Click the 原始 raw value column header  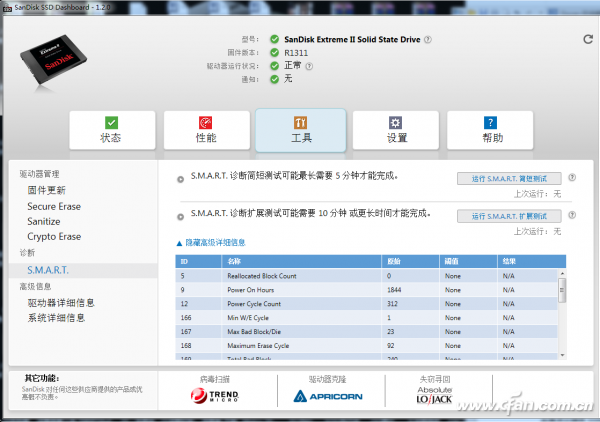pyautogui.click(x=410, y=261)
